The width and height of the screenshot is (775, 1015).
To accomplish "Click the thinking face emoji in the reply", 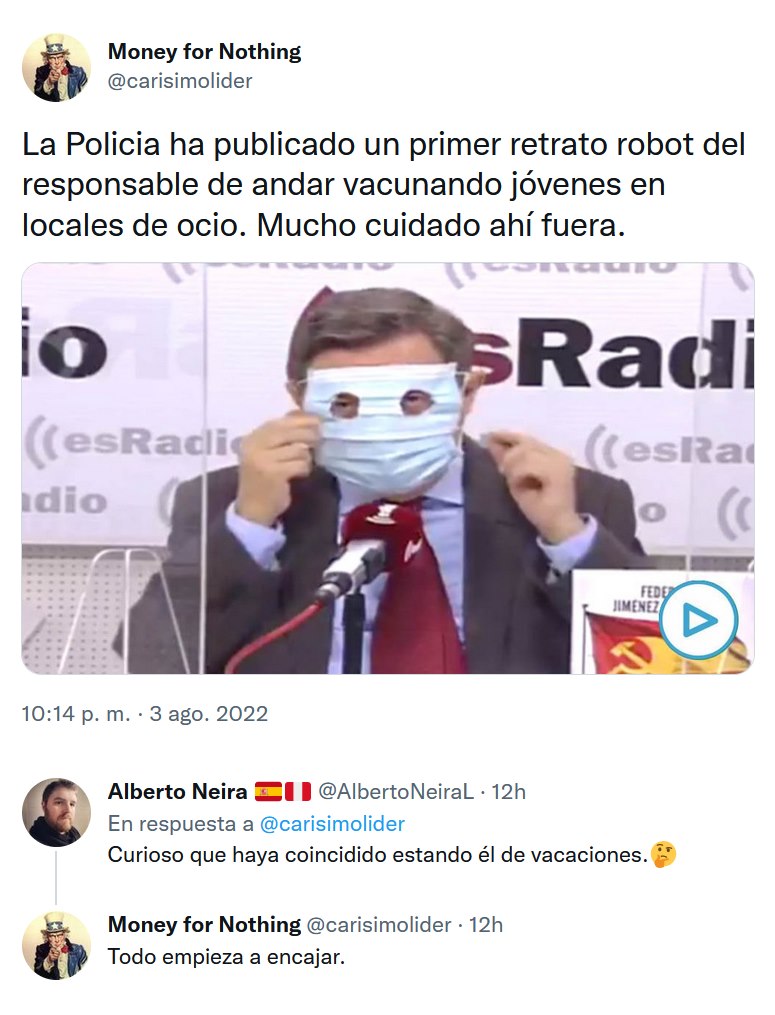I will (664, 855).
